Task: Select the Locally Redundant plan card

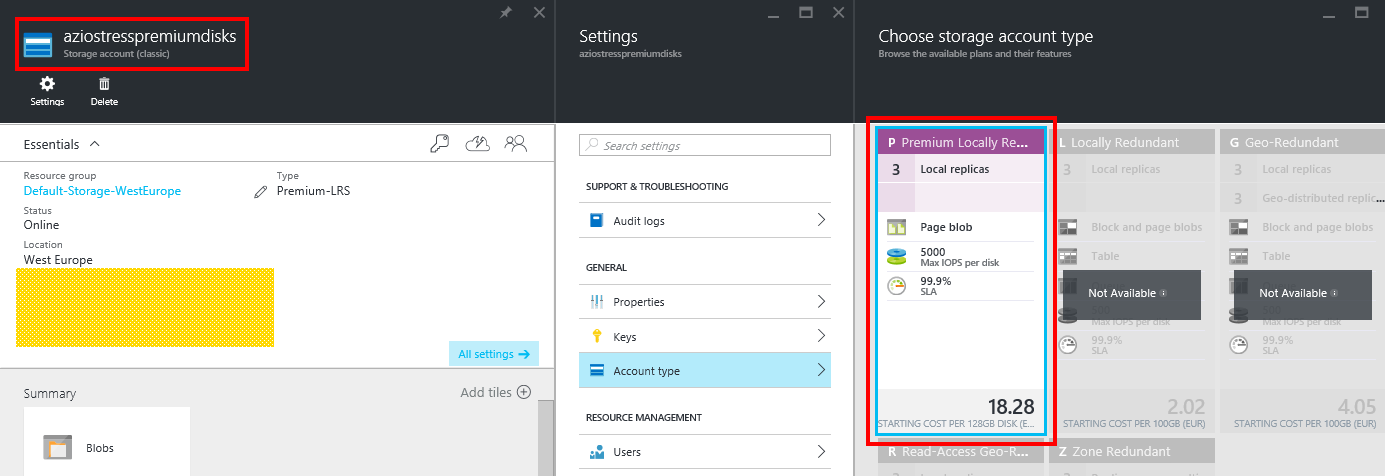Action: tap(1130, 282)
